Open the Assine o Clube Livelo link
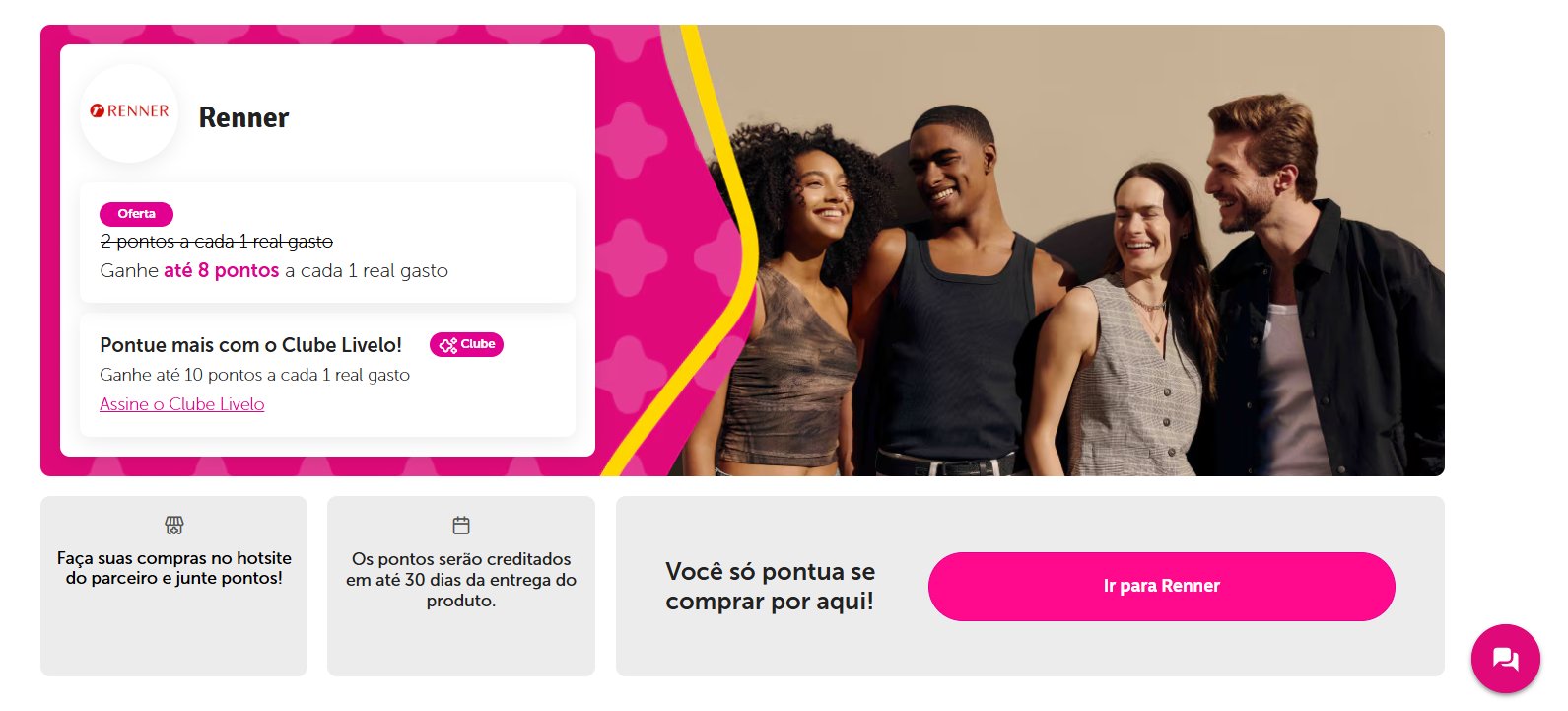The image size is (1568, 711). click(x=182, y=404)
